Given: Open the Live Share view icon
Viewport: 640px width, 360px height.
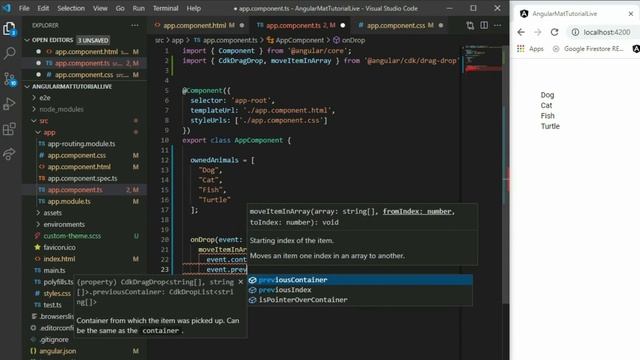Looking at the screenshot, I should click(x=9, y=154).
